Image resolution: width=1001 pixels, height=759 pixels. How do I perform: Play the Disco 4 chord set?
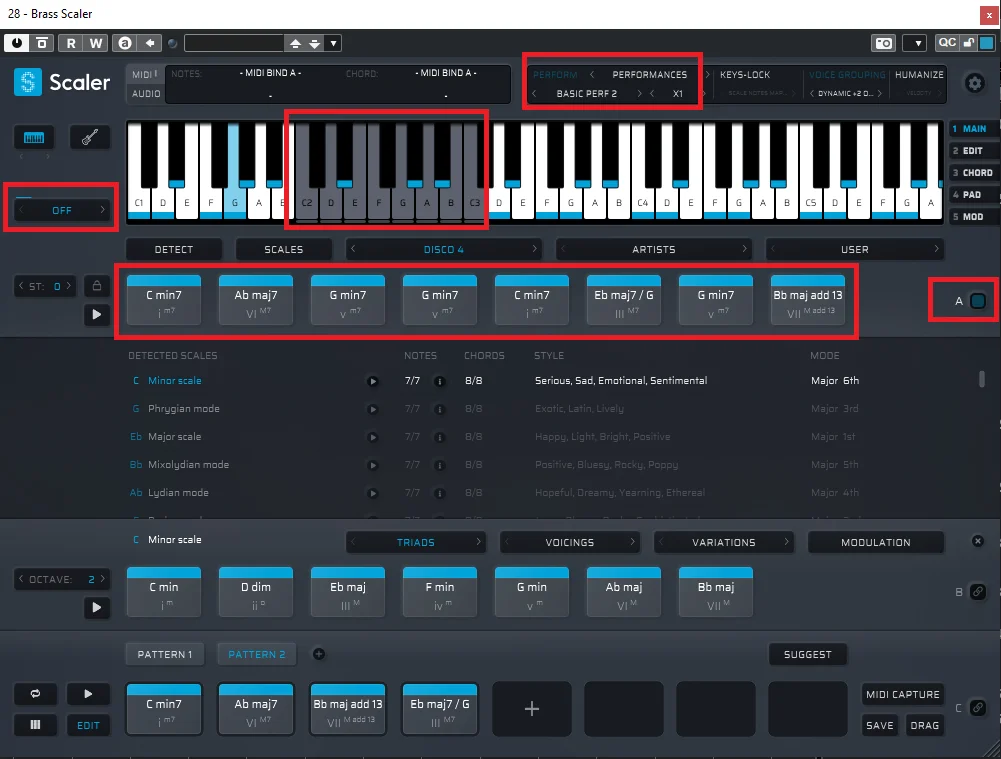(96, 314)
